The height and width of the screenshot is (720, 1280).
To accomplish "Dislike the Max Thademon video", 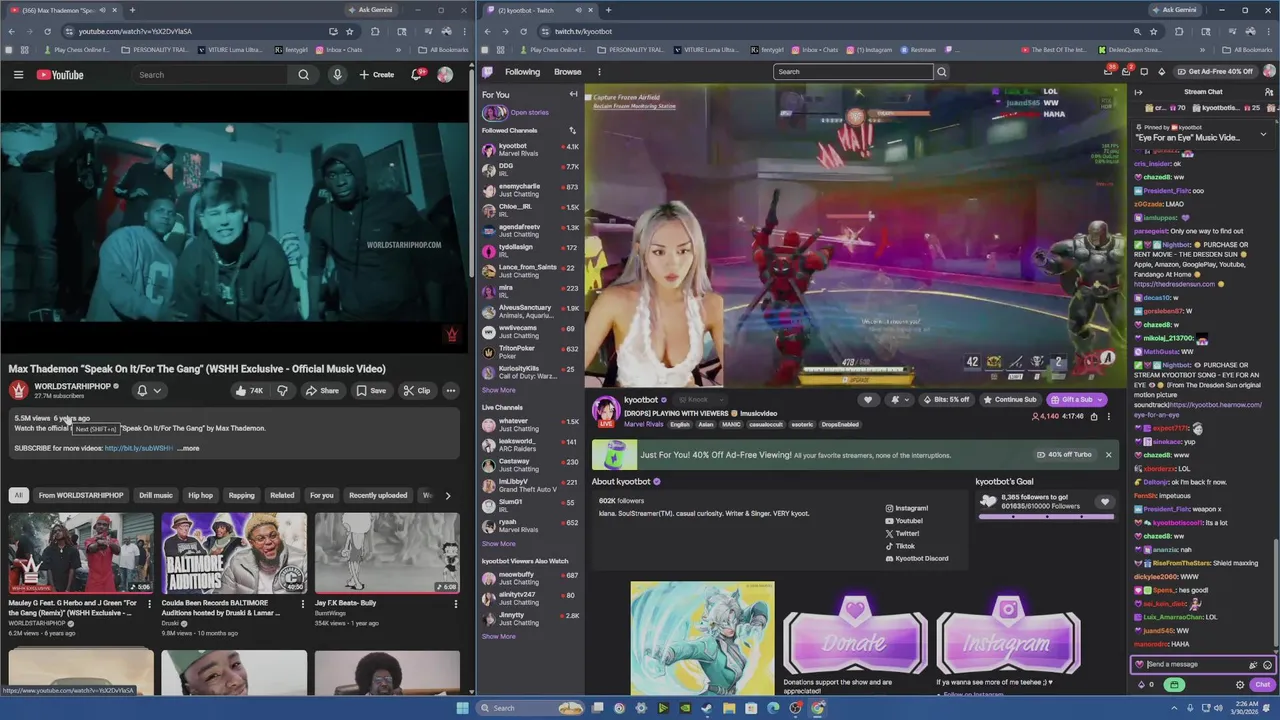I will click(282, 391).
